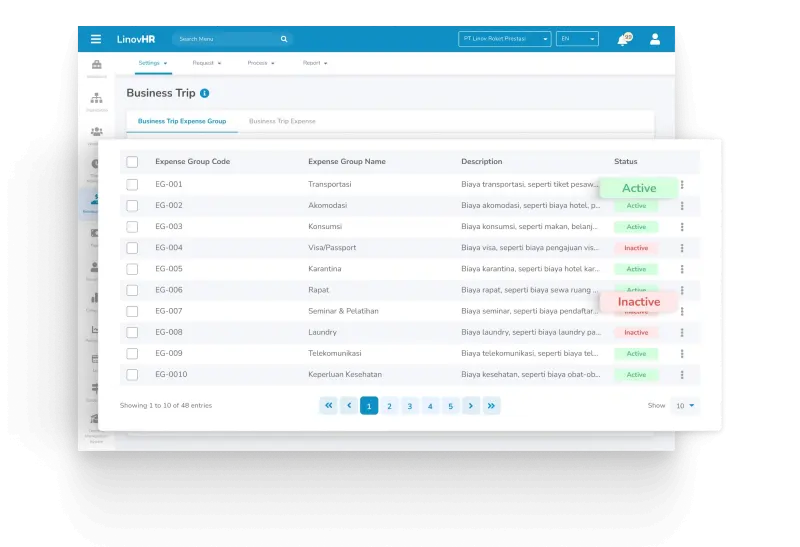Open three-dot menu for EG-004 Visa/Passport
800x547 pixels.
click(x=682, y=248)
